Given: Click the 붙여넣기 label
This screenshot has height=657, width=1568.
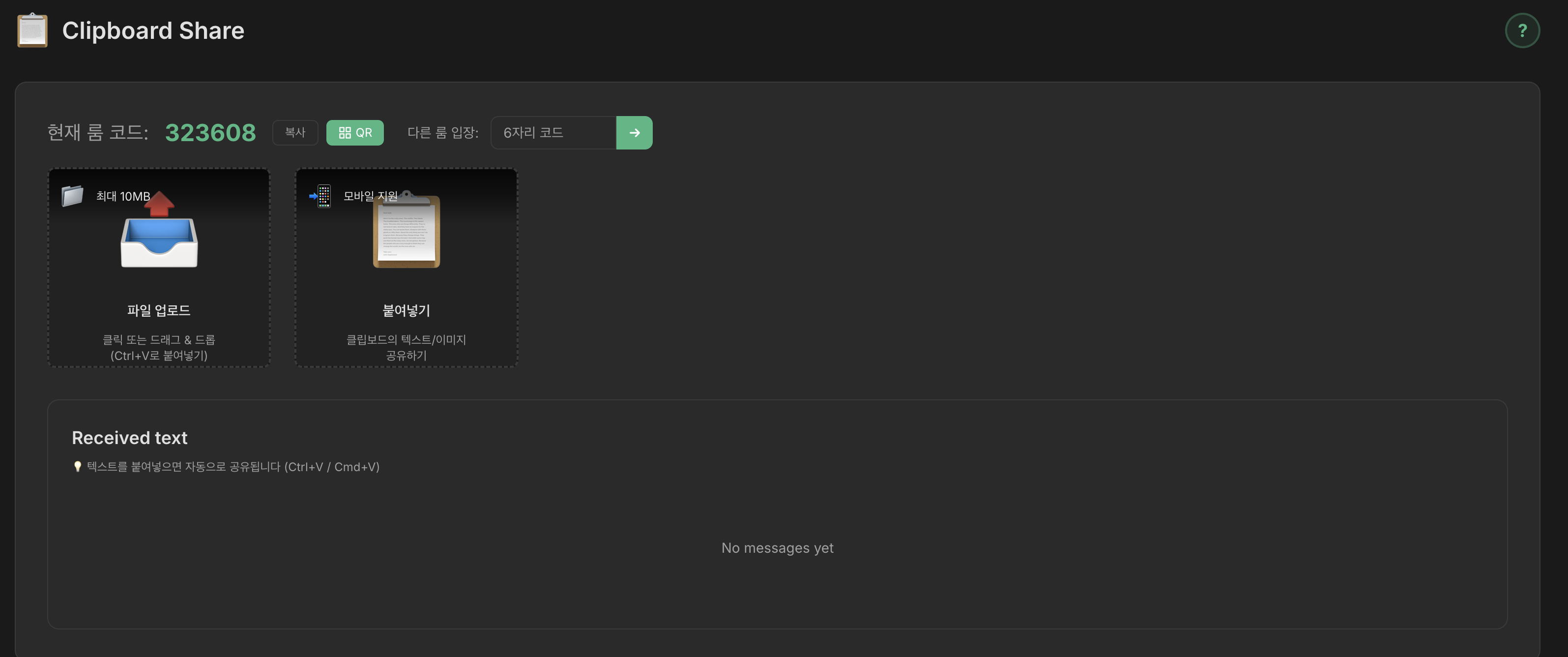Looking at the screenshot, I should (x=406, y=310).
